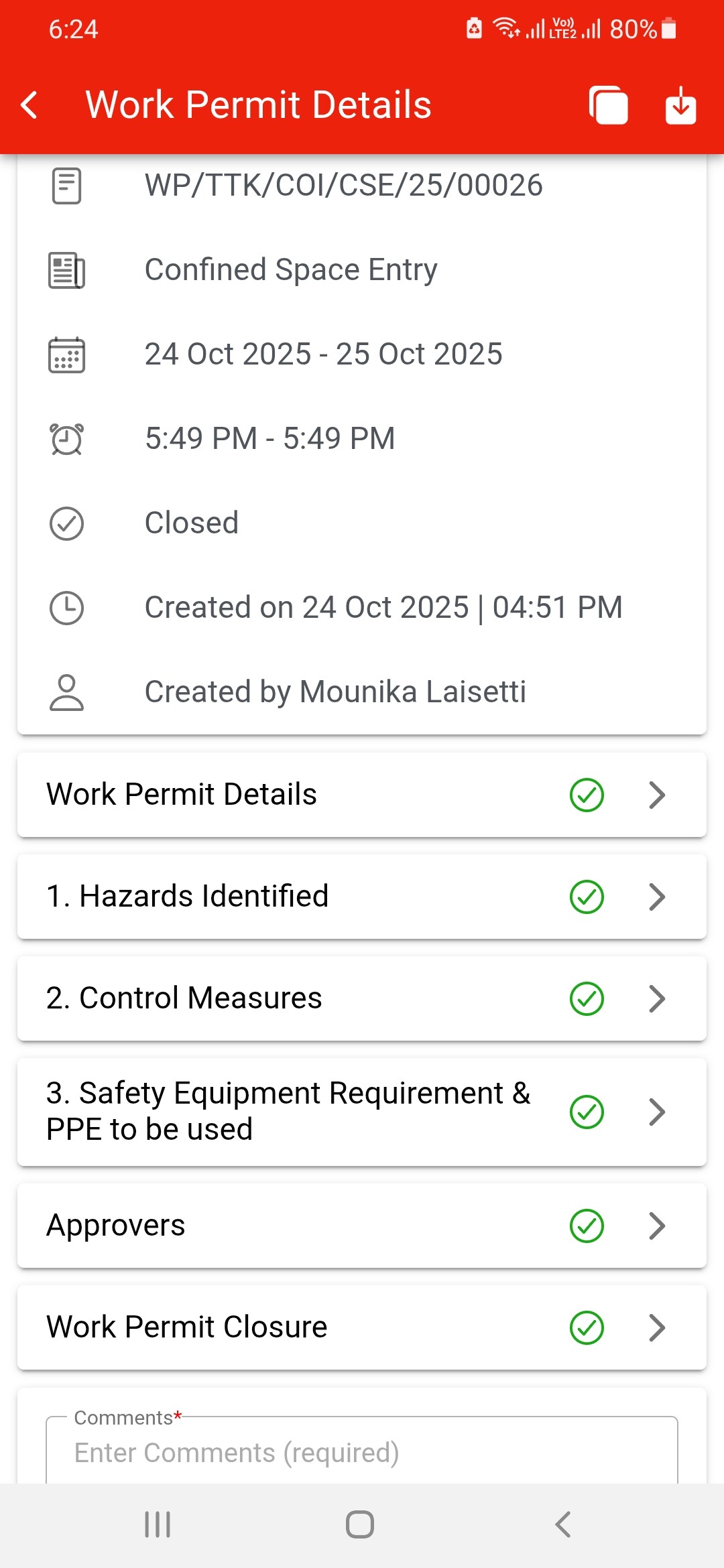Expand Safety Equipment Requirement chevron

[657, 1112]
